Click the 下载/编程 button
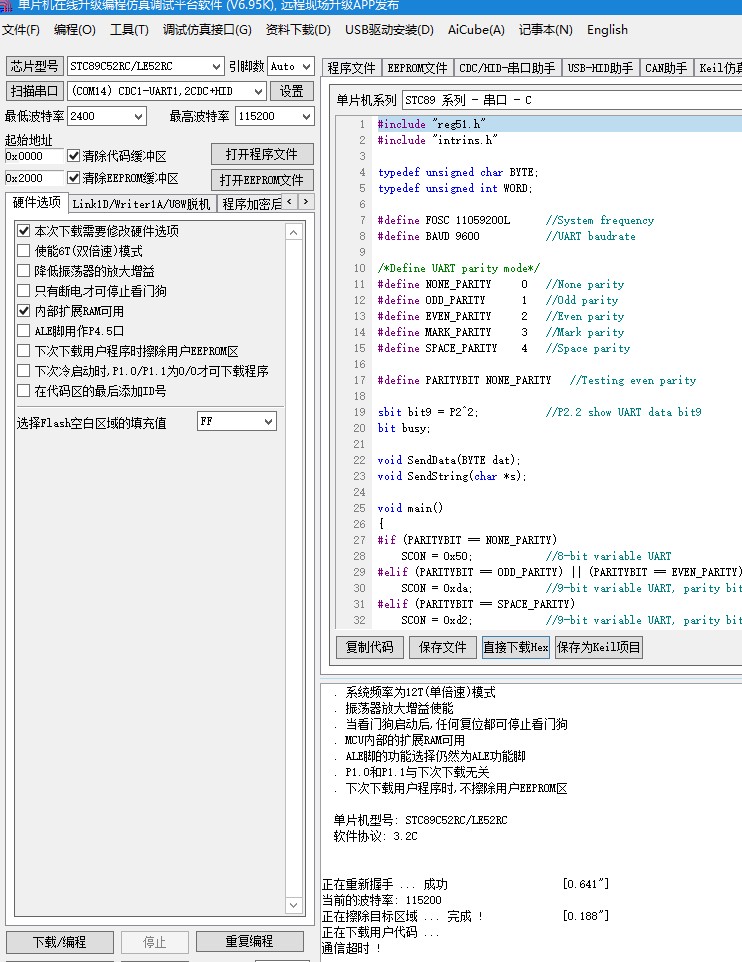Image resolution: width=742 pixels, height=962 pixels. (x=60, y=942)
